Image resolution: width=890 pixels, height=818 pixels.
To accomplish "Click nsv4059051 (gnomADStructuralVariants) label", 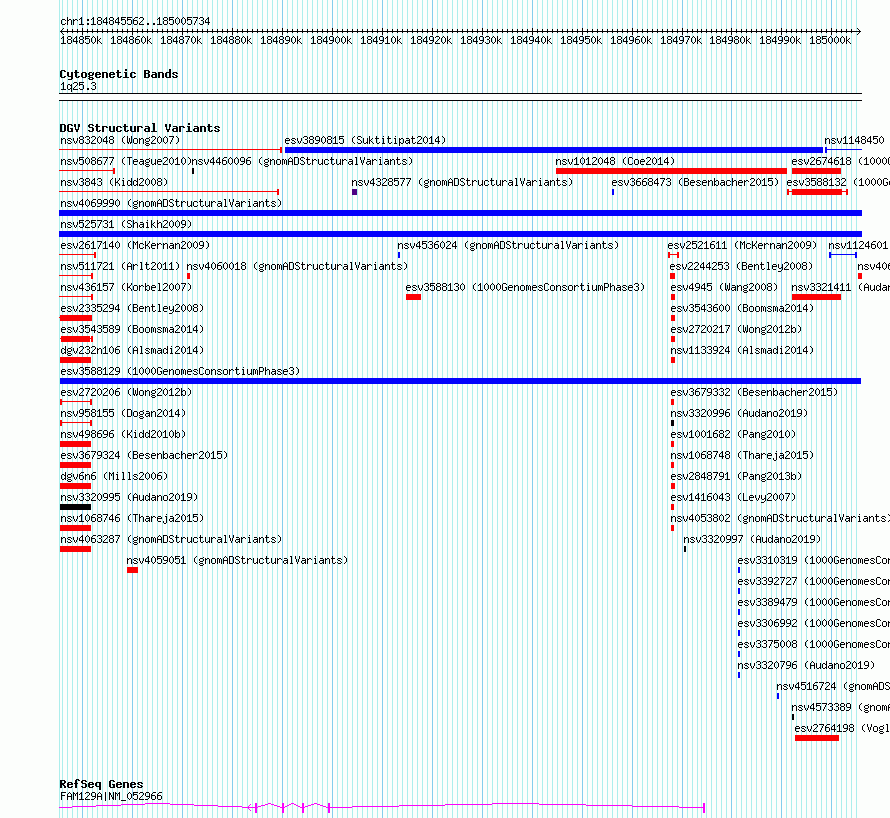I will click(237, 560).
